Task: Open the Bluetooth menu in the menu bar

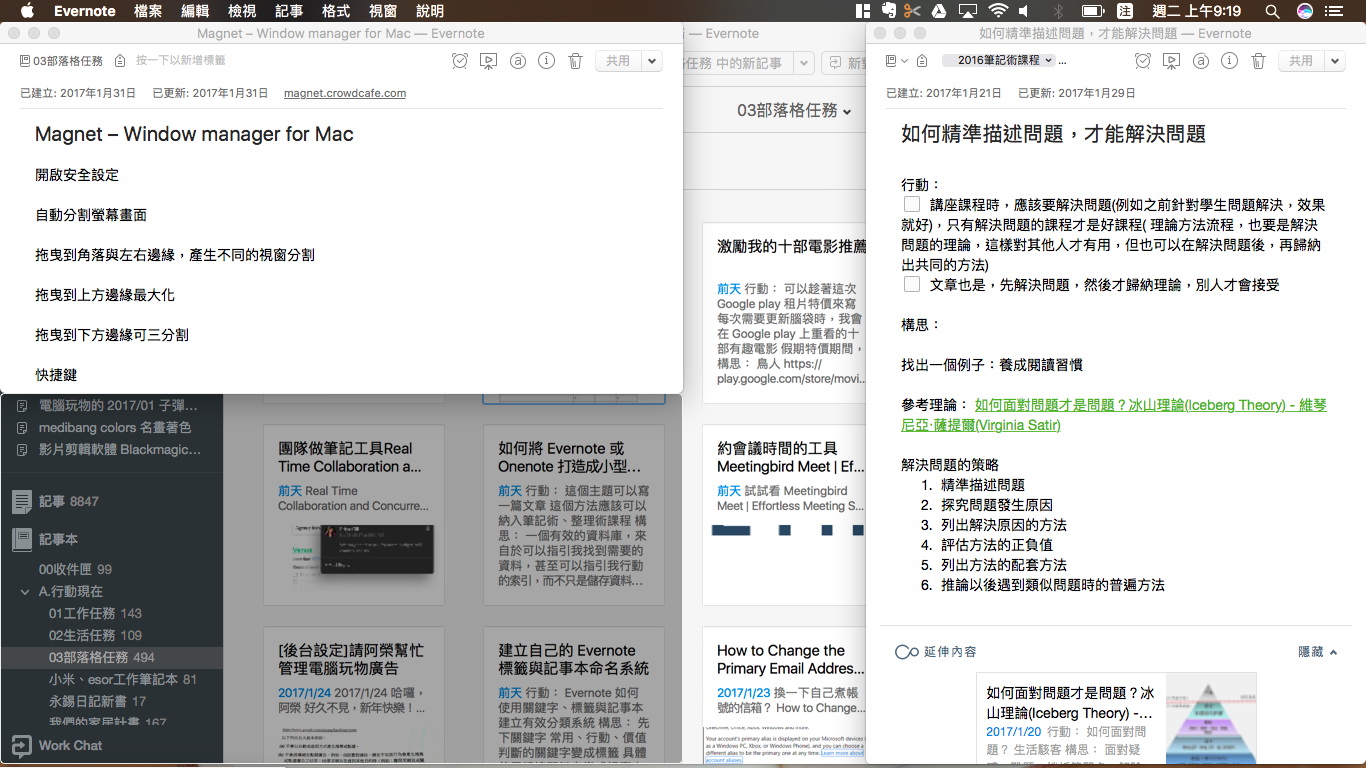Action: coord(1059,11)
